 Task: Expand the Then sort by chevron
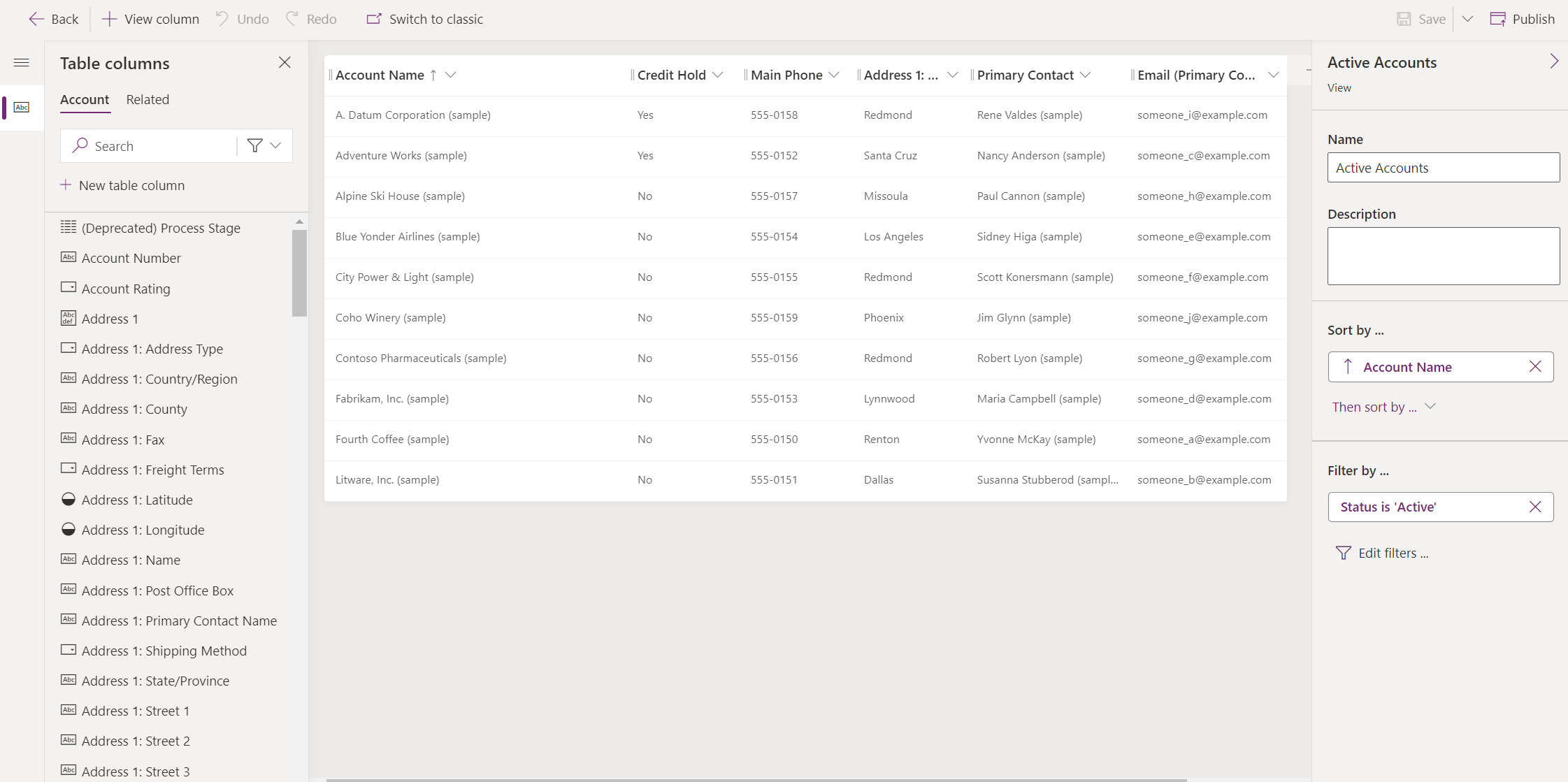click(x=1434, y=406)
